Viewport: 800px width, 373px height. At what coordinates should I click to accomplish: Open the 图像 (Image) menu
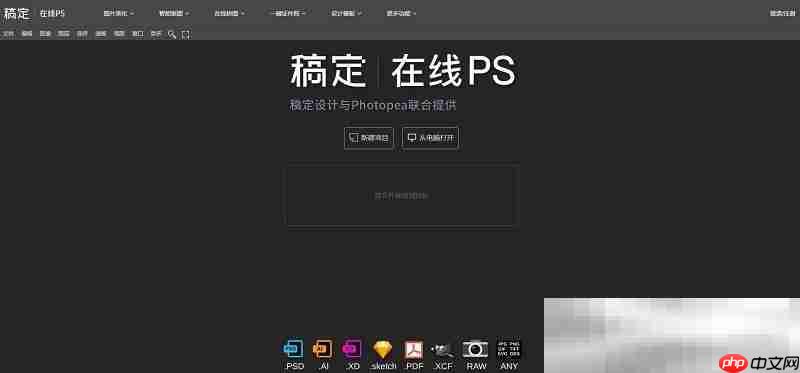[x=45, y=34]
